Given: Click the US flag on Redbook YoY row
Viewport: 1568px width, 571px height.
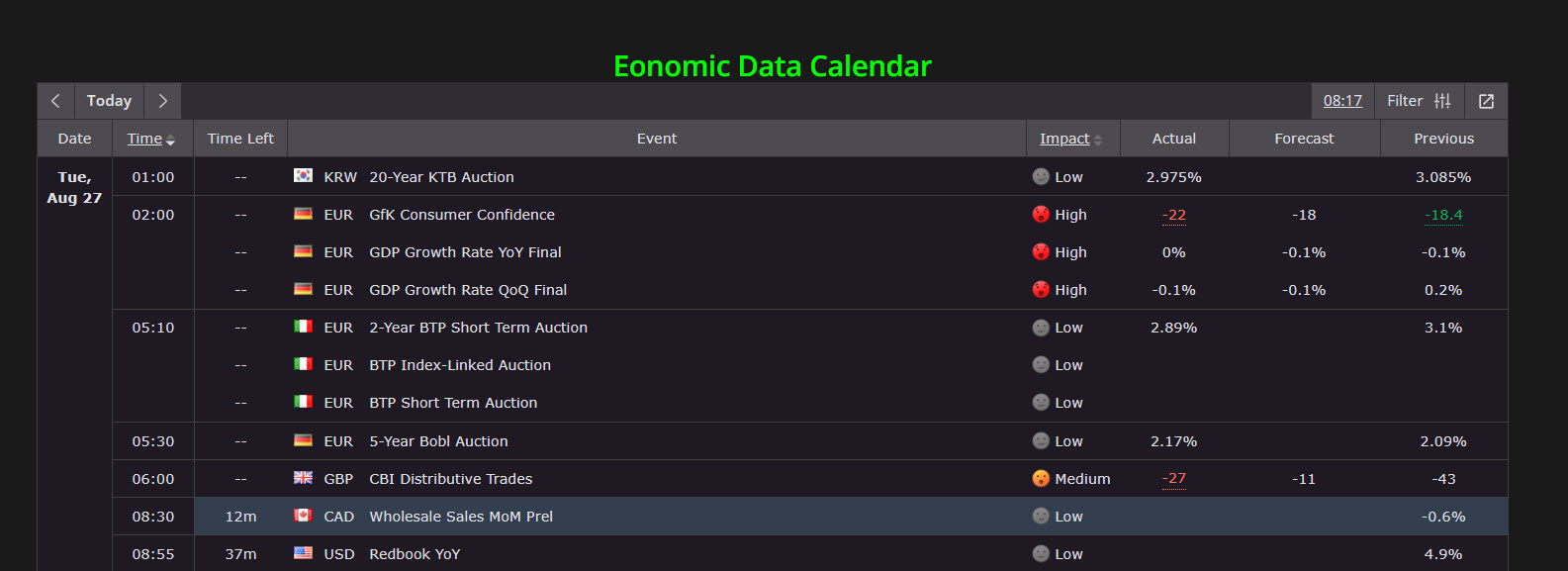Looking at the screenshot, I should [x=302, y=553].
